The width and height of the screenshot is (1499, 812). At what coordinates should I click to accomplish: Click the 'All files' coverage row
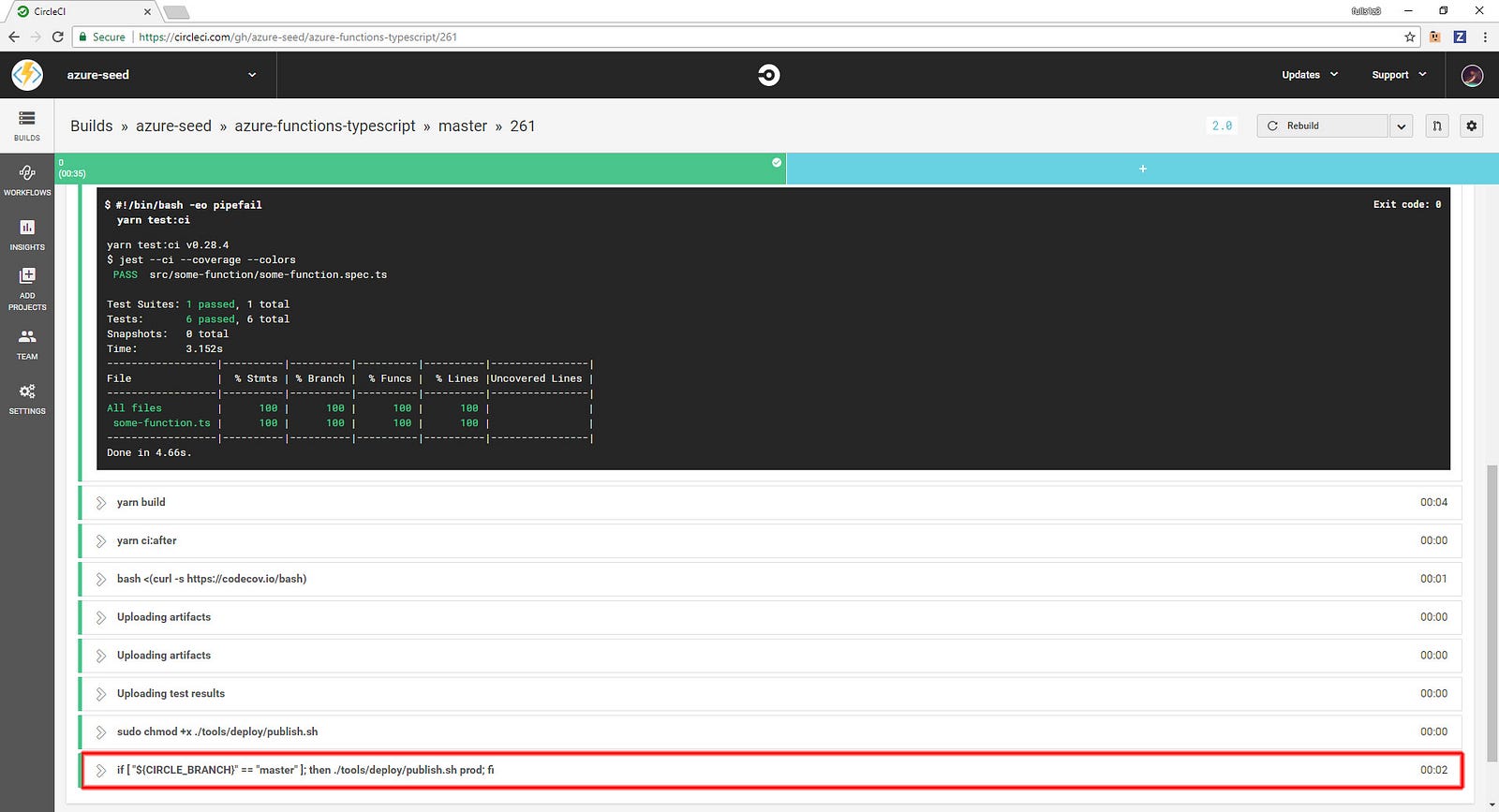coord(349,408)
